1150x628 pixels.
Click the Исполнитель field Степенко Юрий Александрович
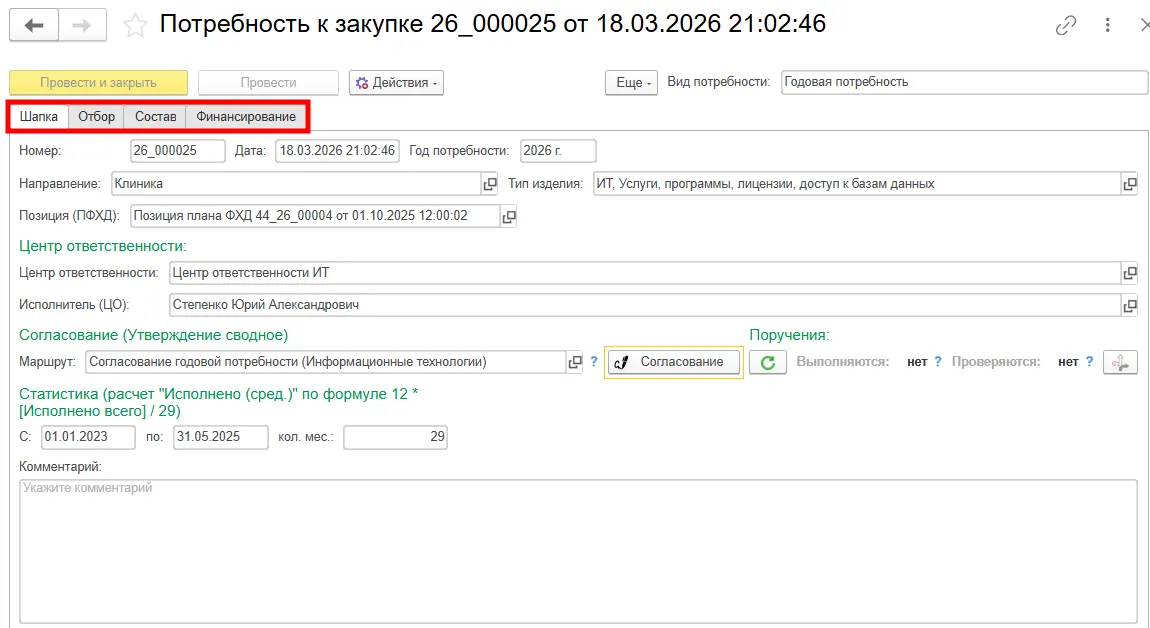(645, 305)
